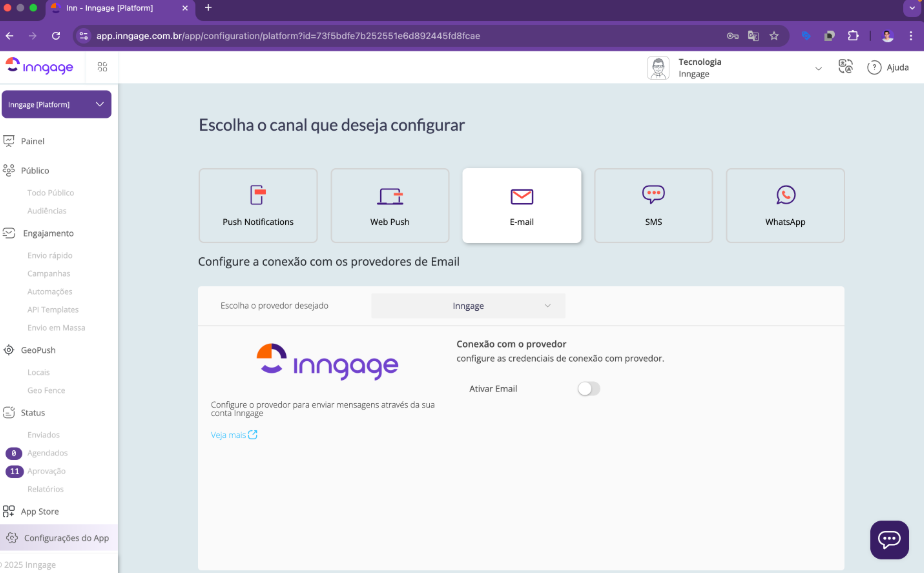Open the browser extensions puzzle icon
Viewport: 924px width, 573px height.
coord(853,36)
